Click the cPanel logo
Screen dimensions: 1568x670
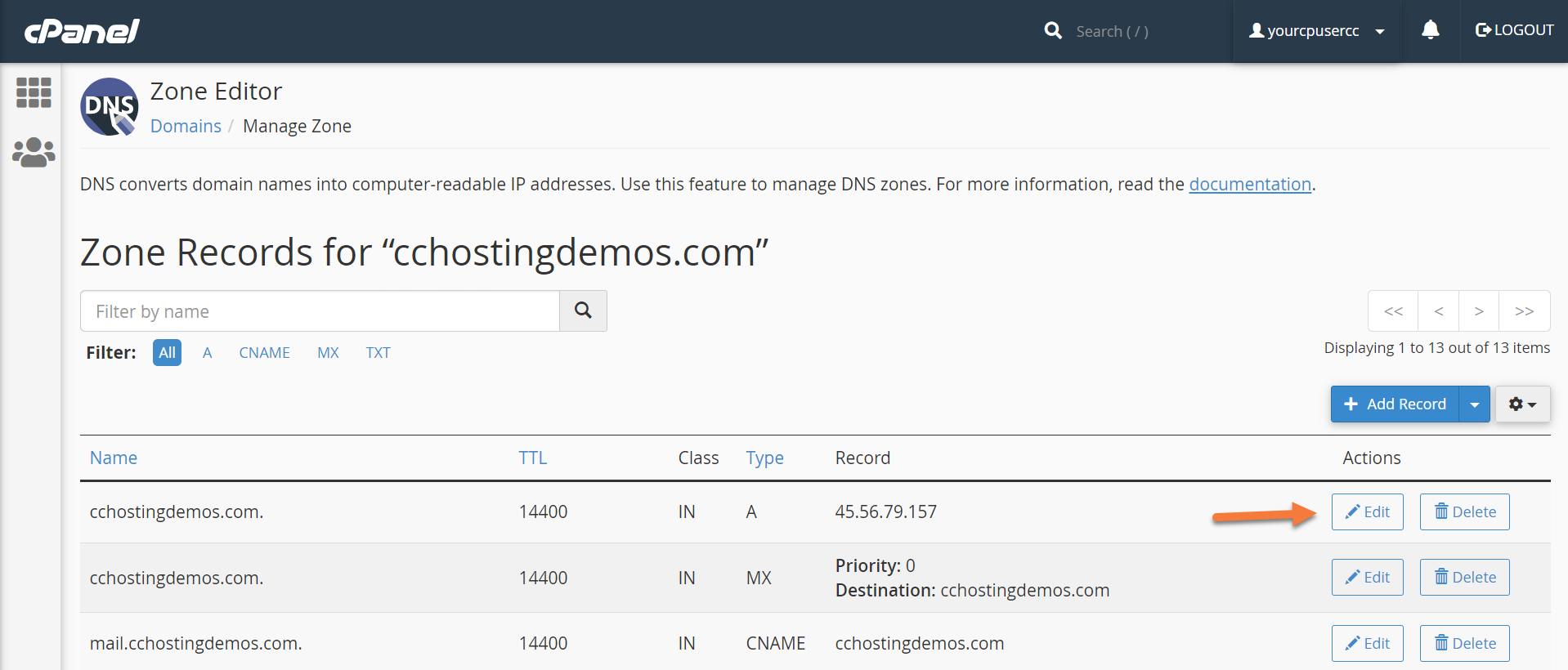click(82, 31)
